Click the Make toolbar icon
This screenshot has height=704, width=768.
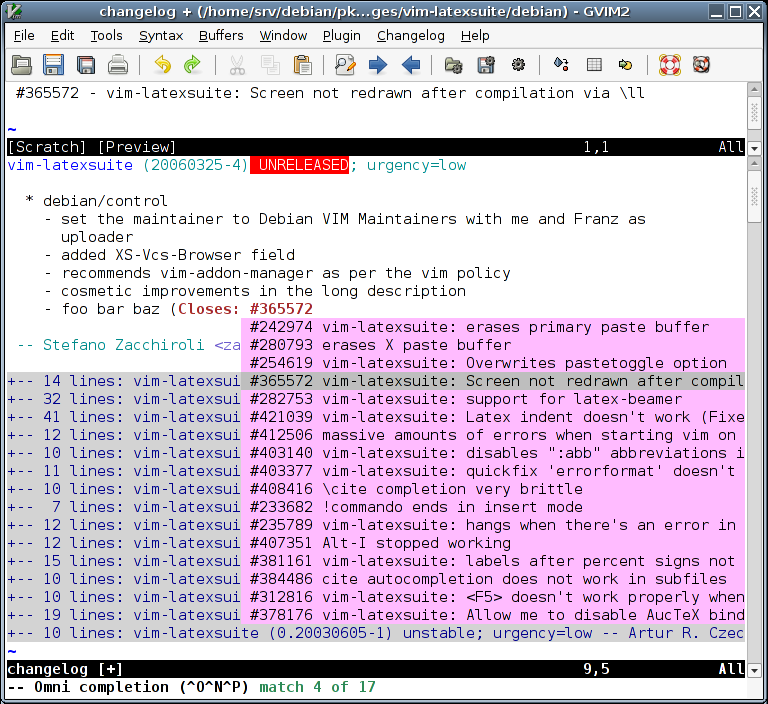coord(561,65)
